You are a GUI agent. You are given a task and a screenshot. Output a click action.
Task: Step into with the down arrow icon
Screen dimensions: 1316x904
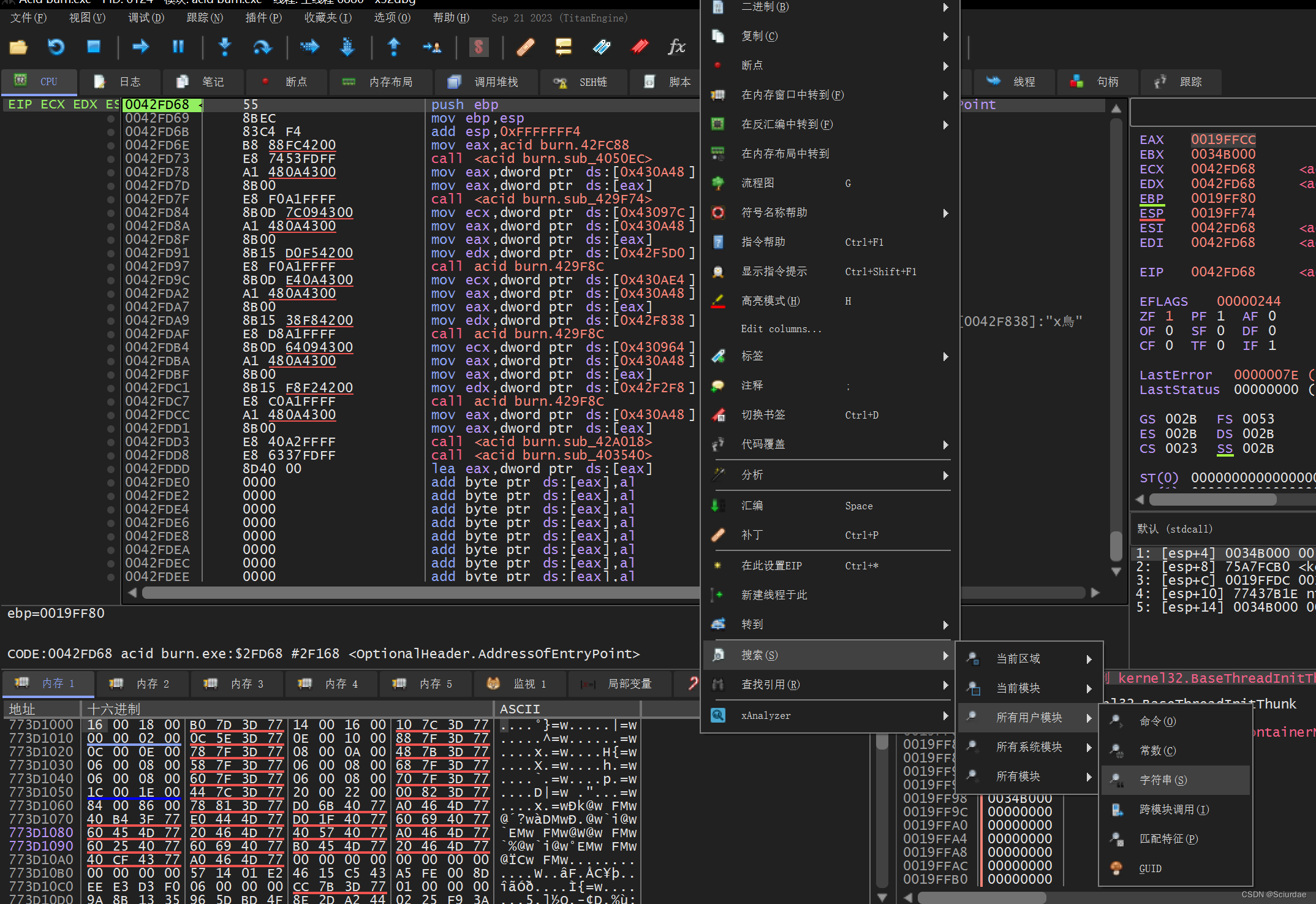tap(225, 47)
